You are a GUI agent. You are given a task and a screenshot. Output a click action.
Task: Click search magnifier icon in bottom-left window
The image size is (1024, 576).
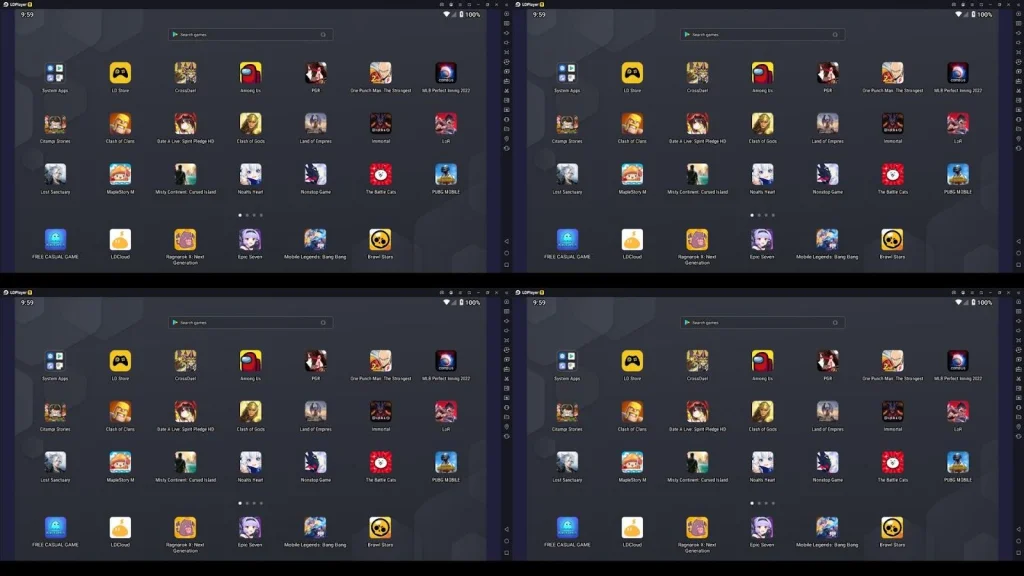point(323,323)
